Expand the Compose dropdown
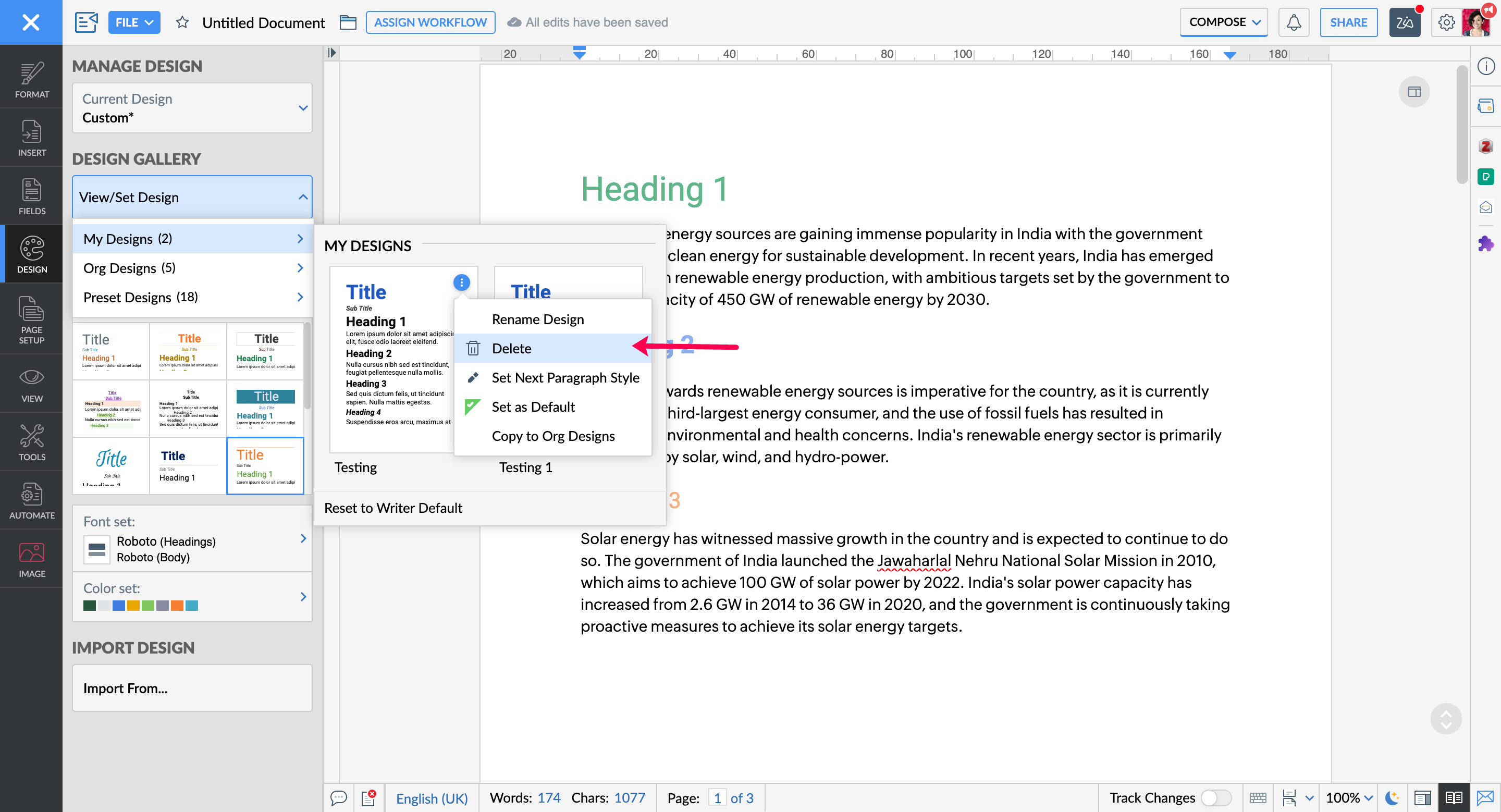1501x812 pixels. coord(1224,22)
